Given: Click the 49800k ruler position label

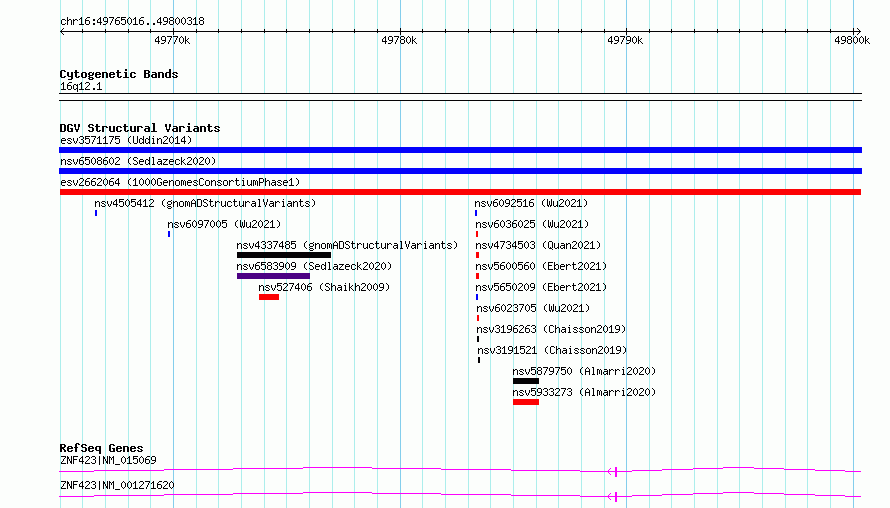Looking at the screenshot, I should click(x=852, y=40).
